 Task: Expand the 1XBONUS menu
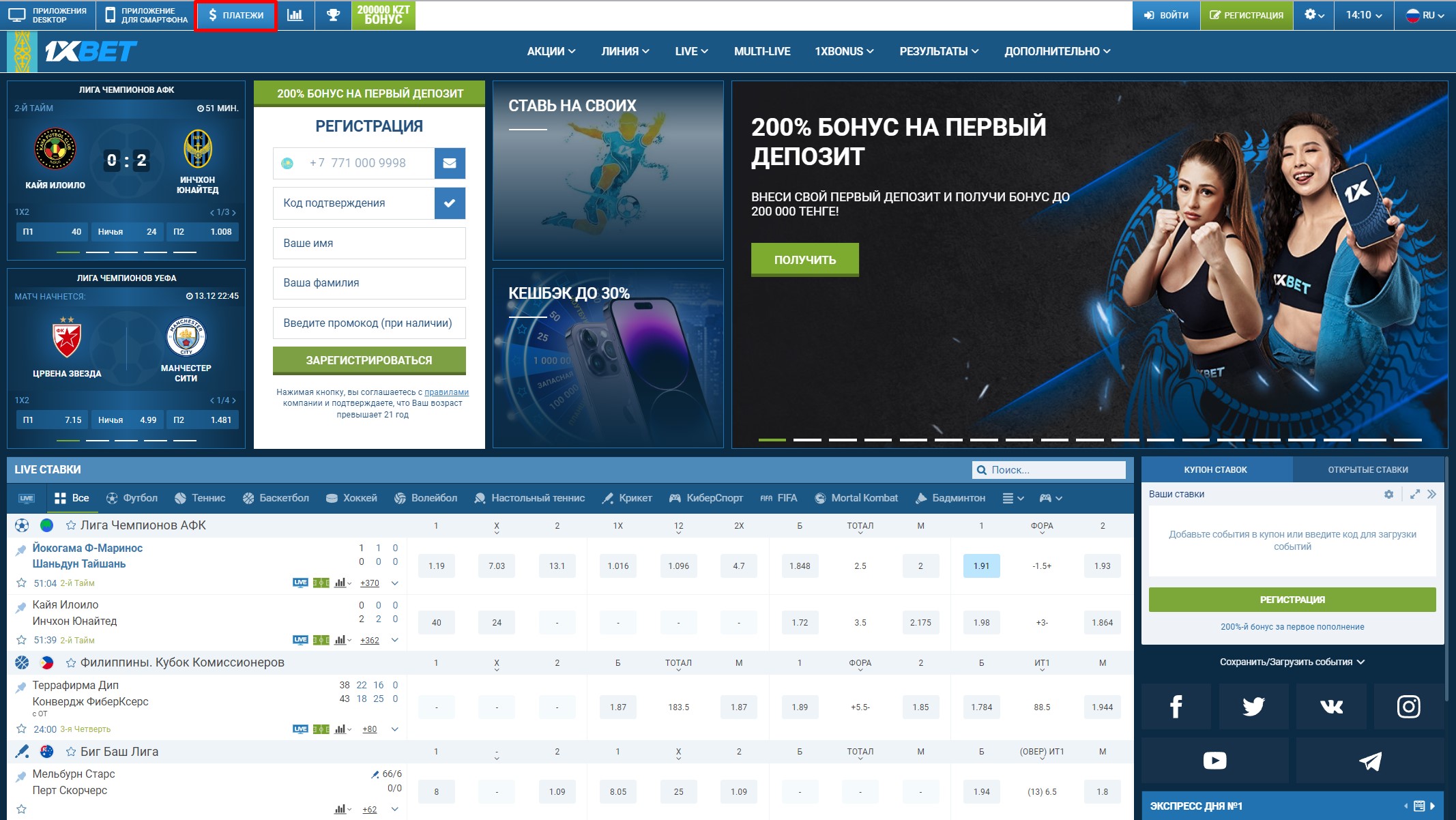coord(844,51)
